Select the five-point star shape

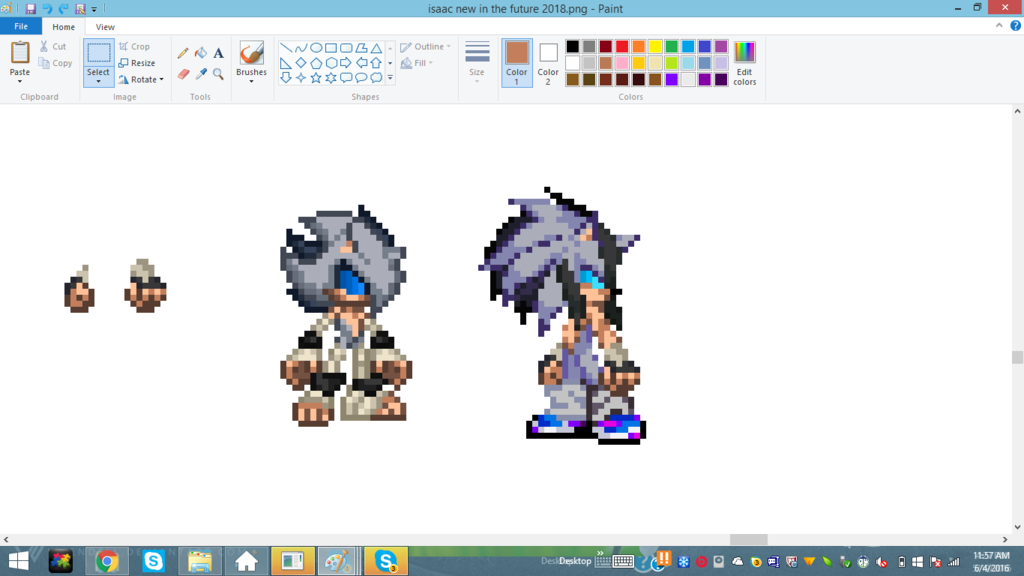(x=316, y=78)
